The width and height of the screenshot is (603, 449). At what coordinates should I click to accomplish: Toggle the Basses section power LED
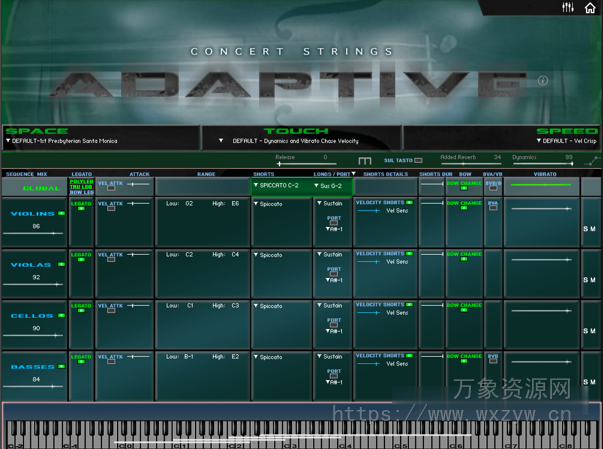coord(61,367)
